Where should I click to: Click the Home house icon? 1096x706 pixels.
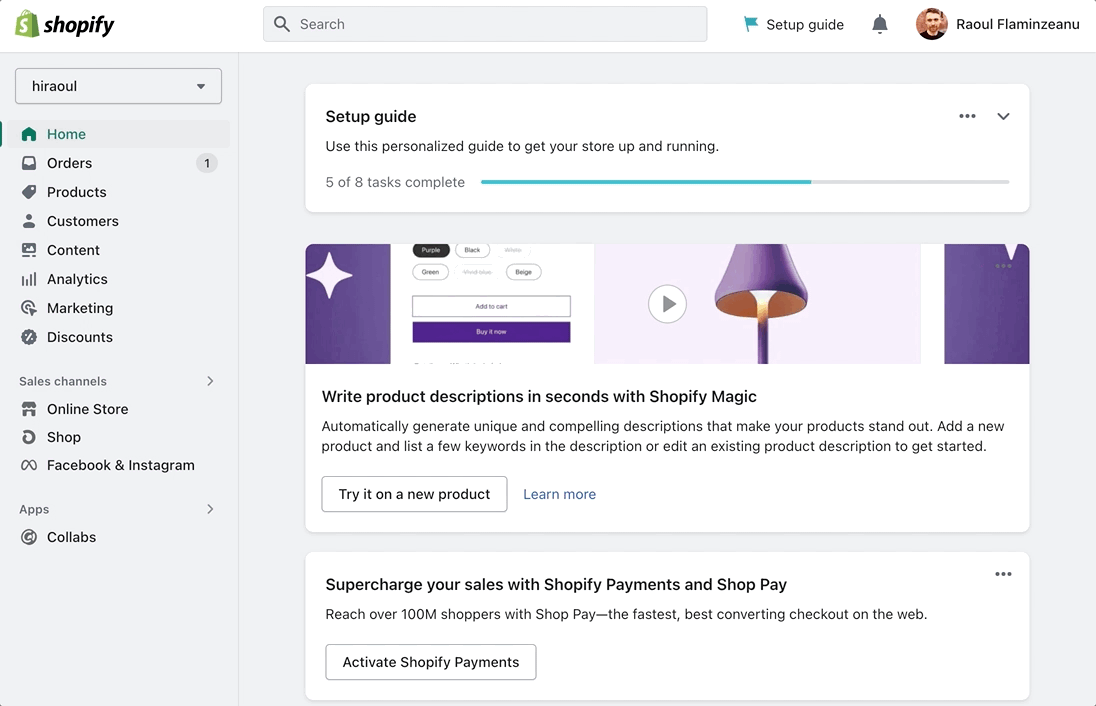(x=29, y=134)
